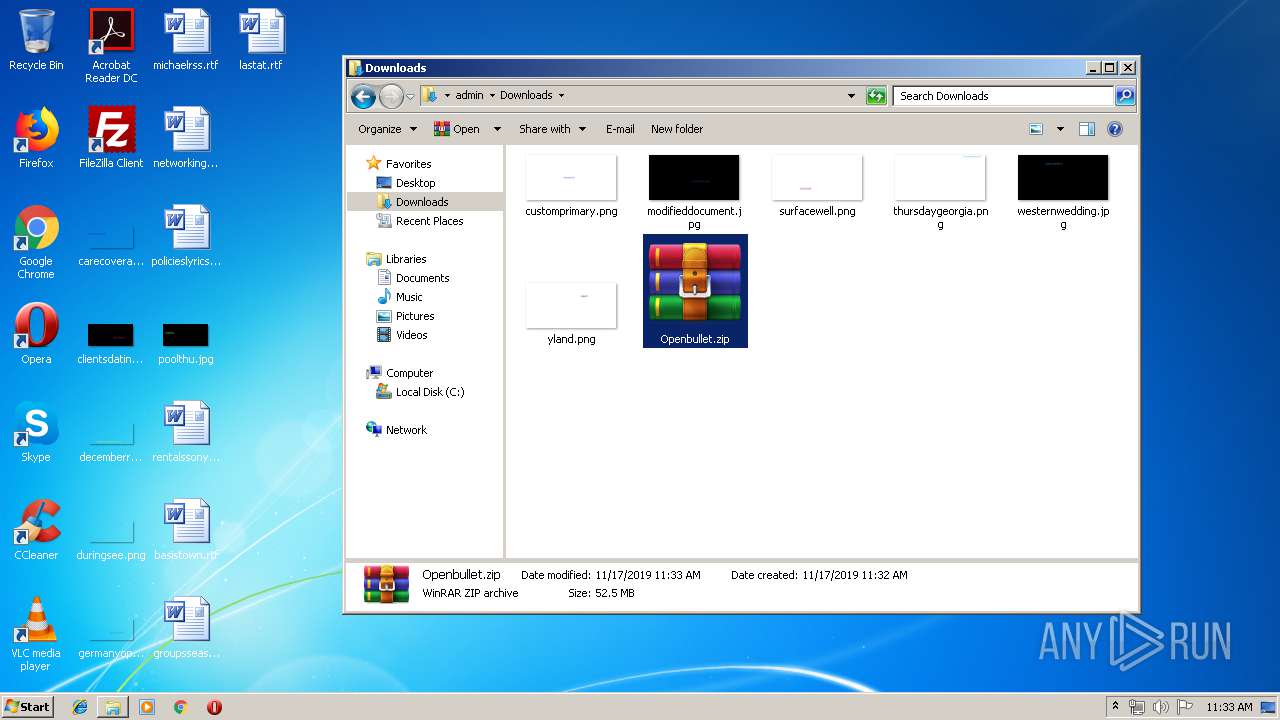Image resolution: width=1280 pixels, height=720 pixels.
Task: Open Music library in navigation pane
Action: point(400,297)
